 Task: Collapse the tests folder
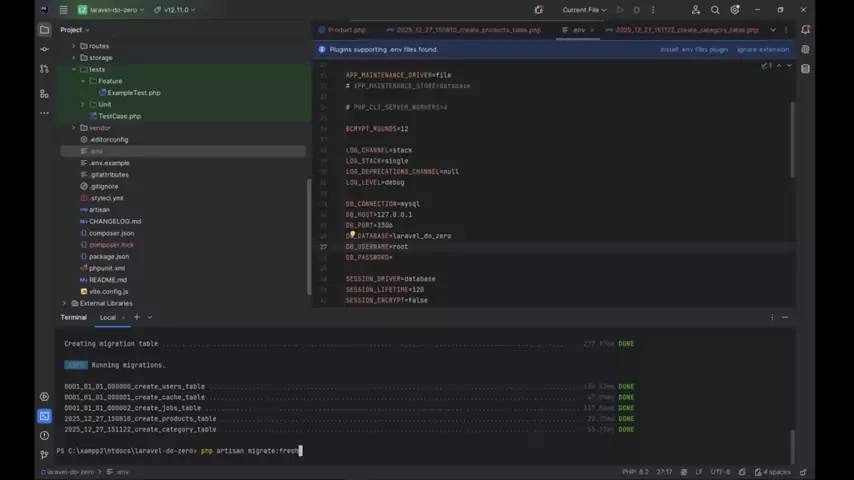click(74, 69)
